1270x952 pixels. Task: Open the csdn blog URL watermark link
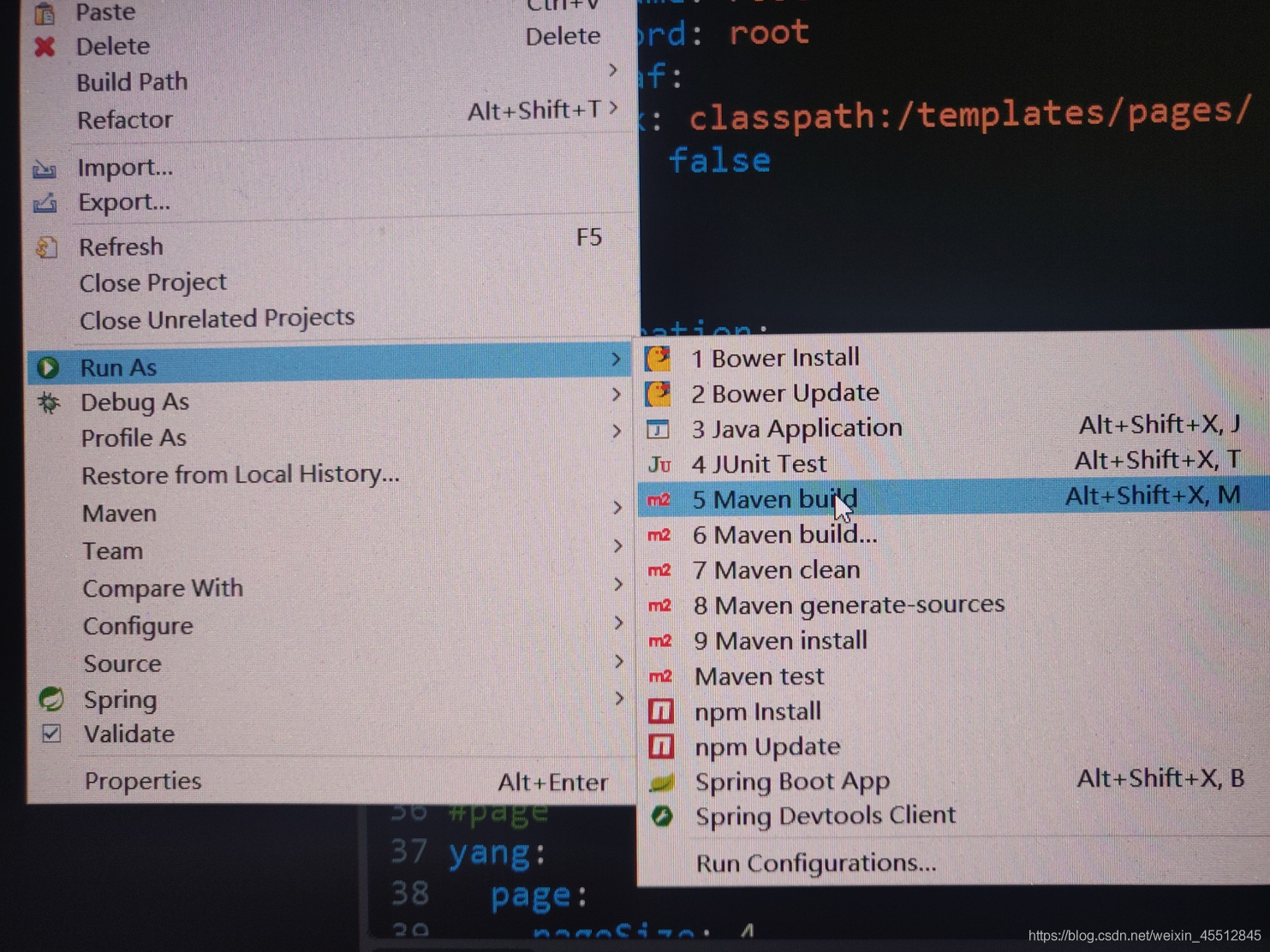coord(1144,936)
